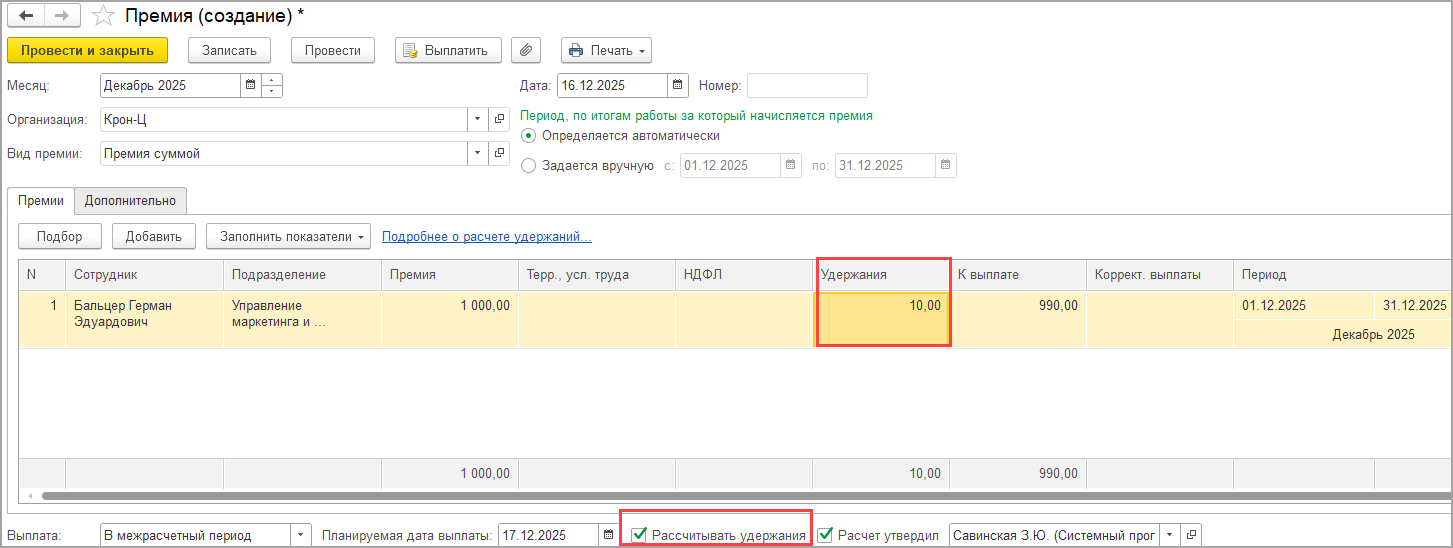Click the paperclip attachments icon
The image size is (1453, 548).
(525, 51)
